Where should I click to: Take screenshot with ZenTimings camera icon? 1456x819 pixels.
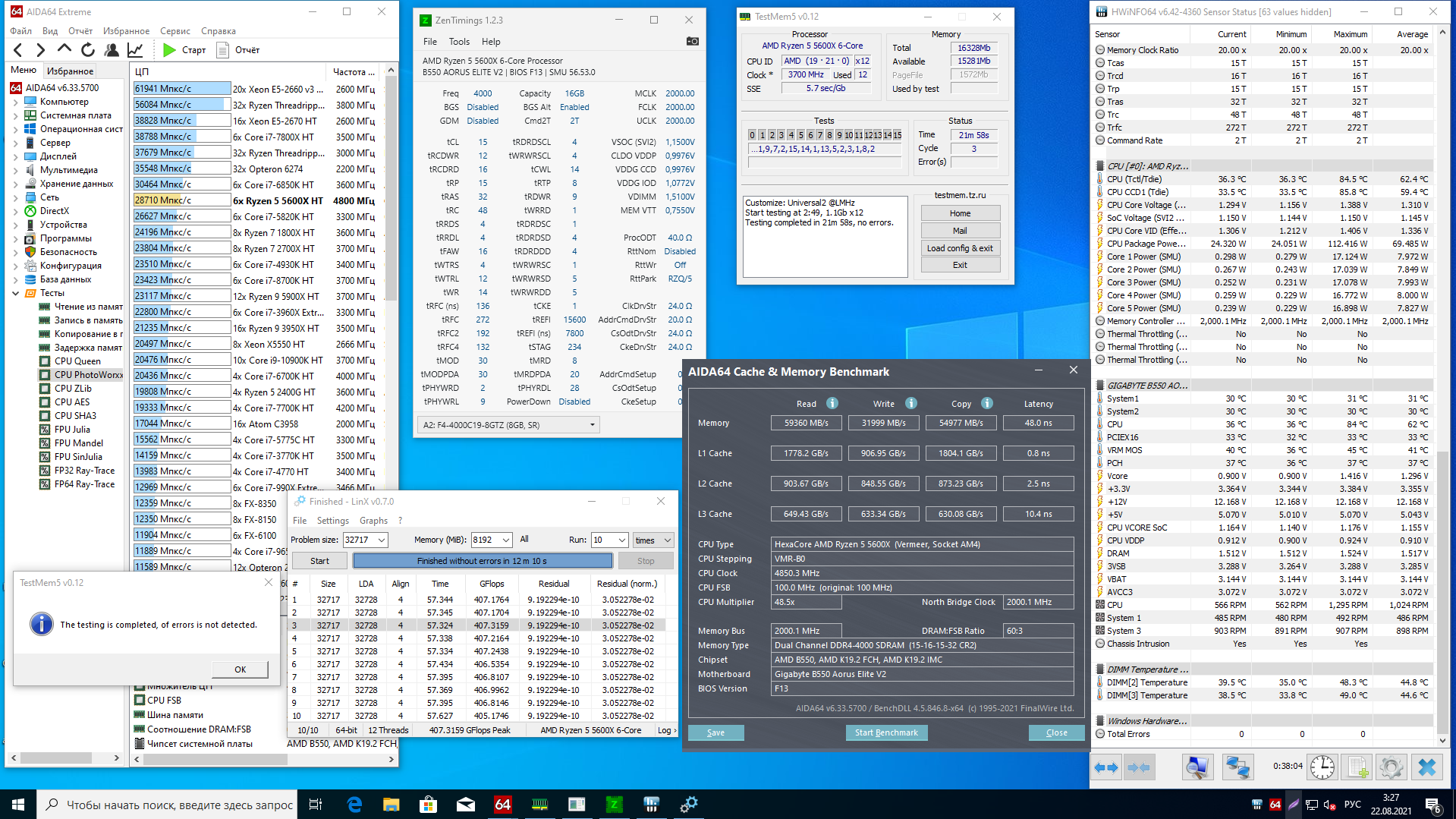(693, 41)
